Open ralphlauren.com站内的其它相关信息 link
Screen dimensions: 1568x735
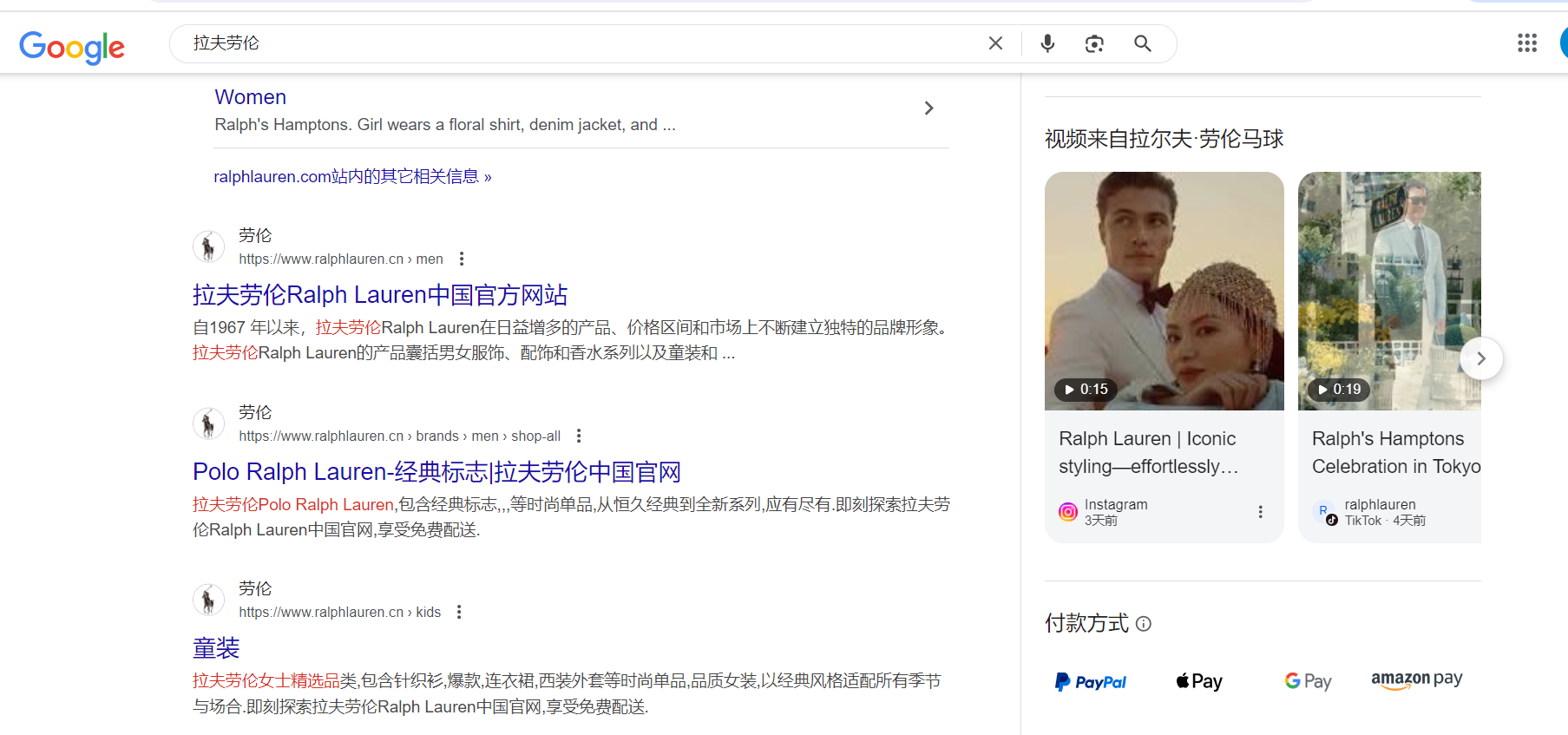[352, 177]
